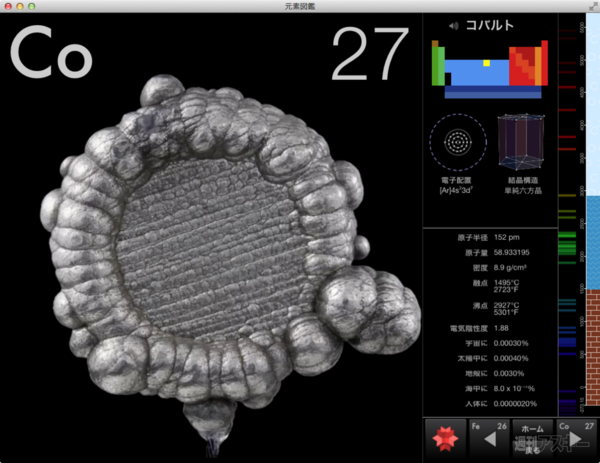The width and height of the screenshot is (600, 463).
Task: Select the 沸点 2927°C value
Action: (x=506, y=305)
